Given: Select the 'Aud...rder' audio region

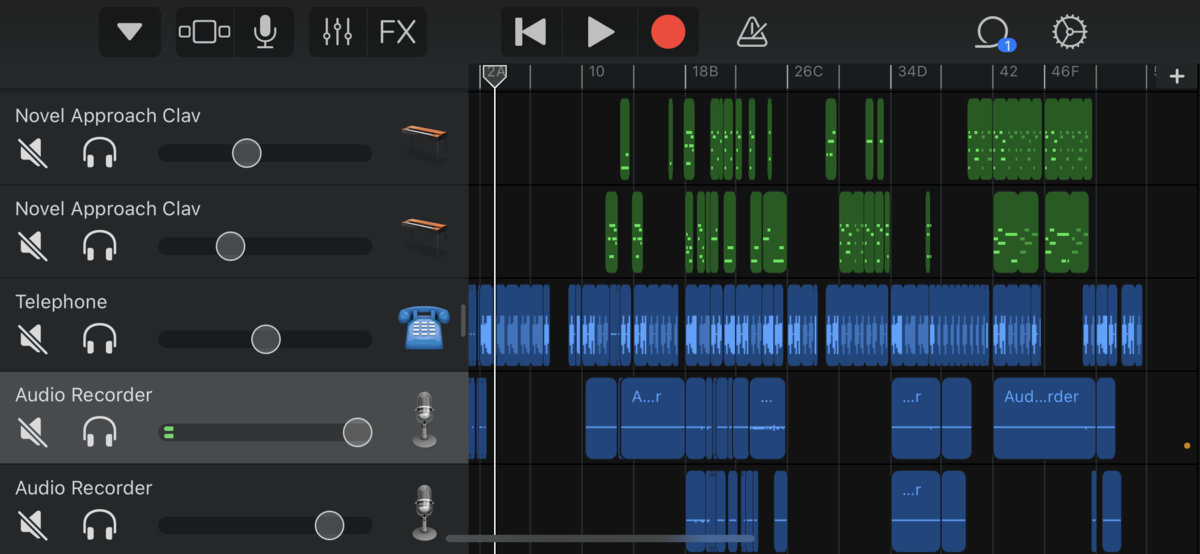Looking at the screenshot, I should tap(1043, 418).
